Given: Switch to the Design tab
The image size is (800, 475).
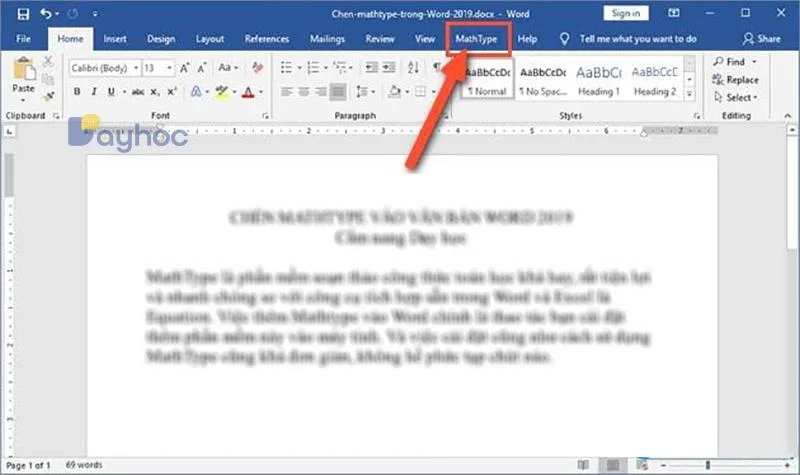Looking at the screenshot, I should tap(161, 39).
